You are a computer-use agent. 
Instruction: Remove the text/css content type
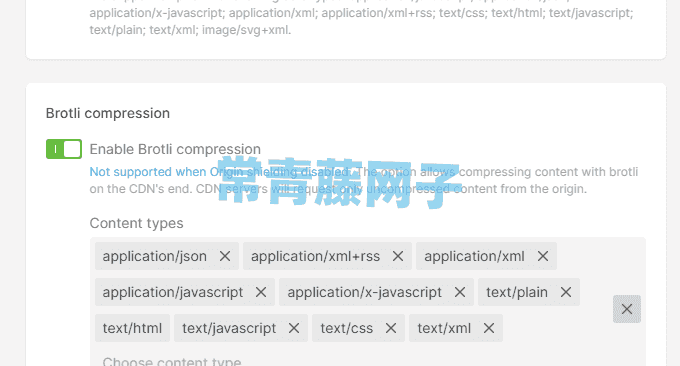(391, 328)
